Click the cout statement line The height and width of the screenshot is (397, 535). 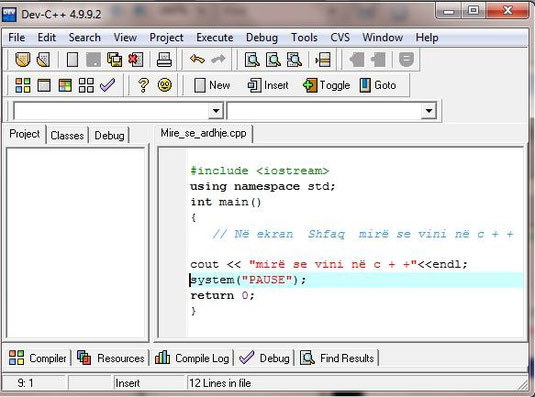(329, 264)
